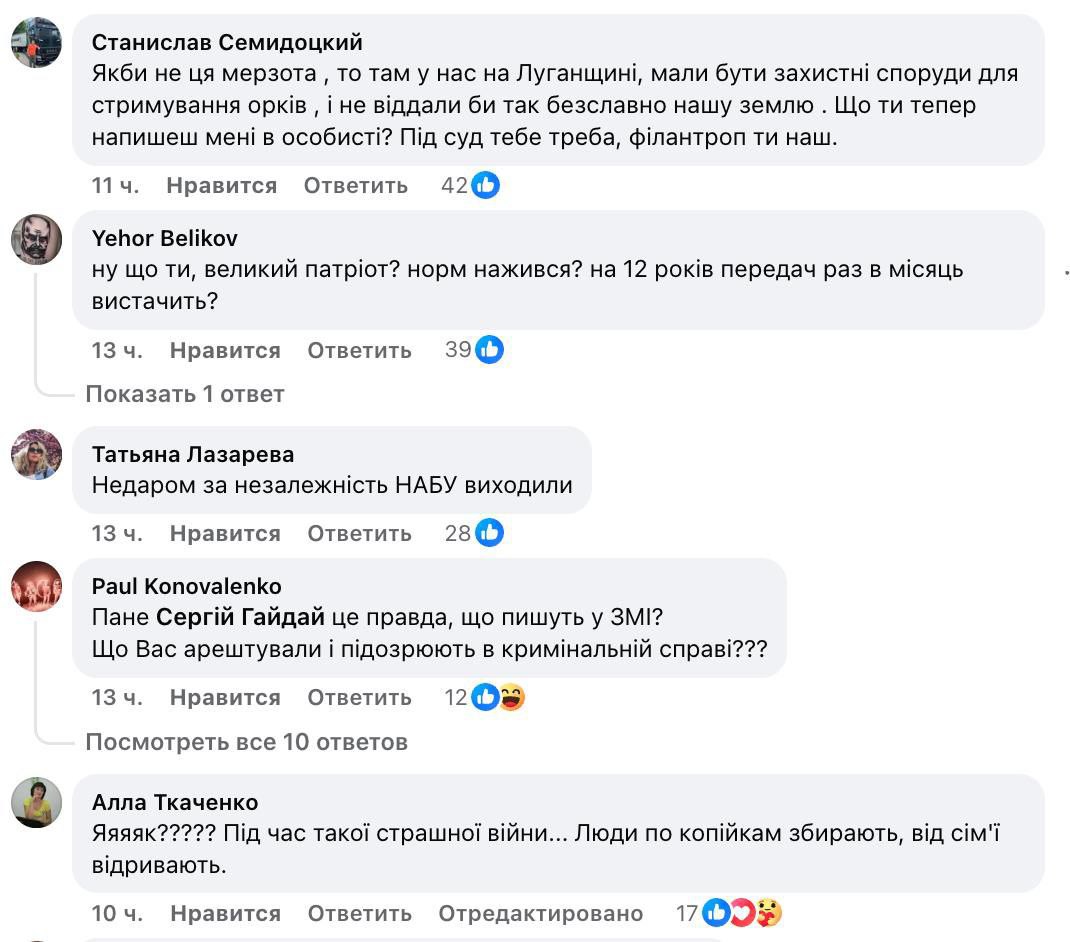View edit history via Отредактировано
This screenshot has width=1070, height=942.
[540, 913]
